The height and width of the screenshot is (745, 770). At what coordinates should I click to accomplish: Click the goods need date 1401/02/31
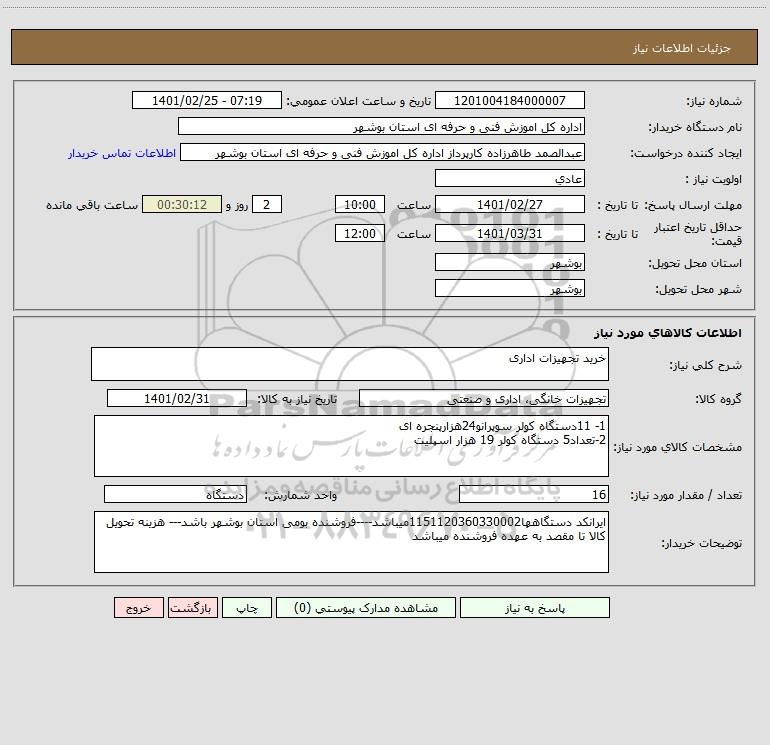tap(177, 398)
